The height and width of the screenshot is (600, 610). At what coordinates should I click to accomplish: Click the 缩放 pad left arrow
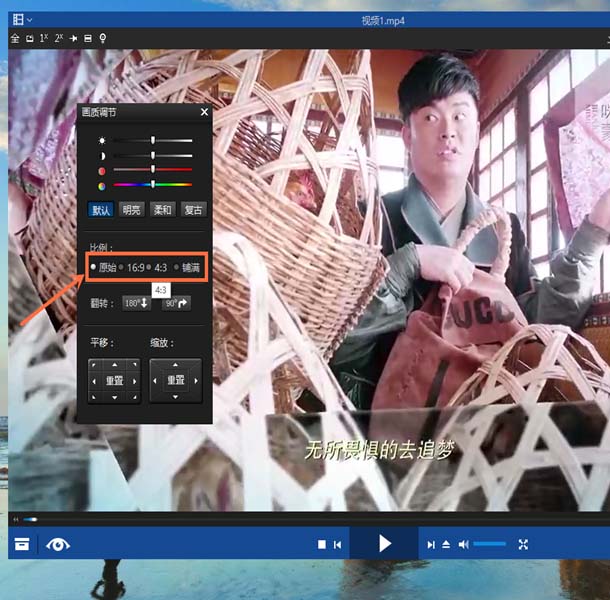[155, 381]
